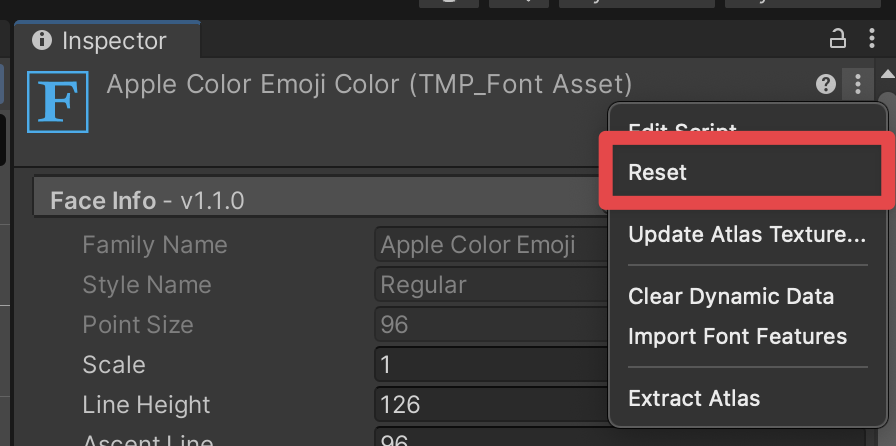The height and width of the screenshot is (446, 896).
Task: Lock the Inspector with the padlock icon
Action: 838,39
